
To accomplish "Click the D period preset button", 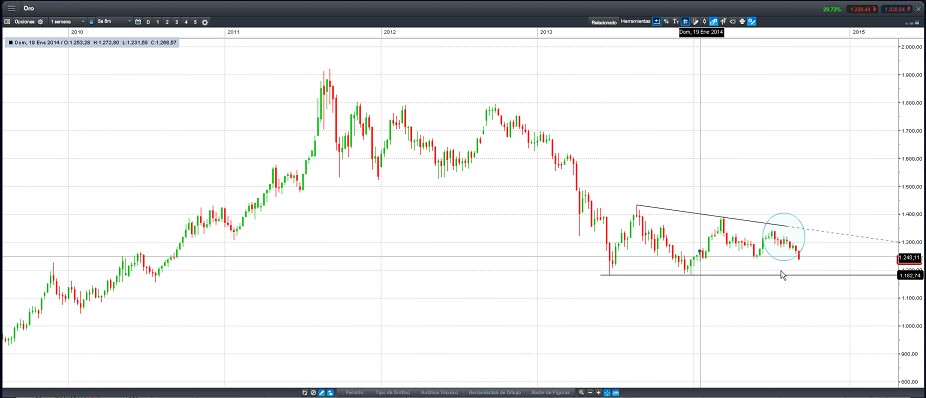I will click(x=148, y=22).
